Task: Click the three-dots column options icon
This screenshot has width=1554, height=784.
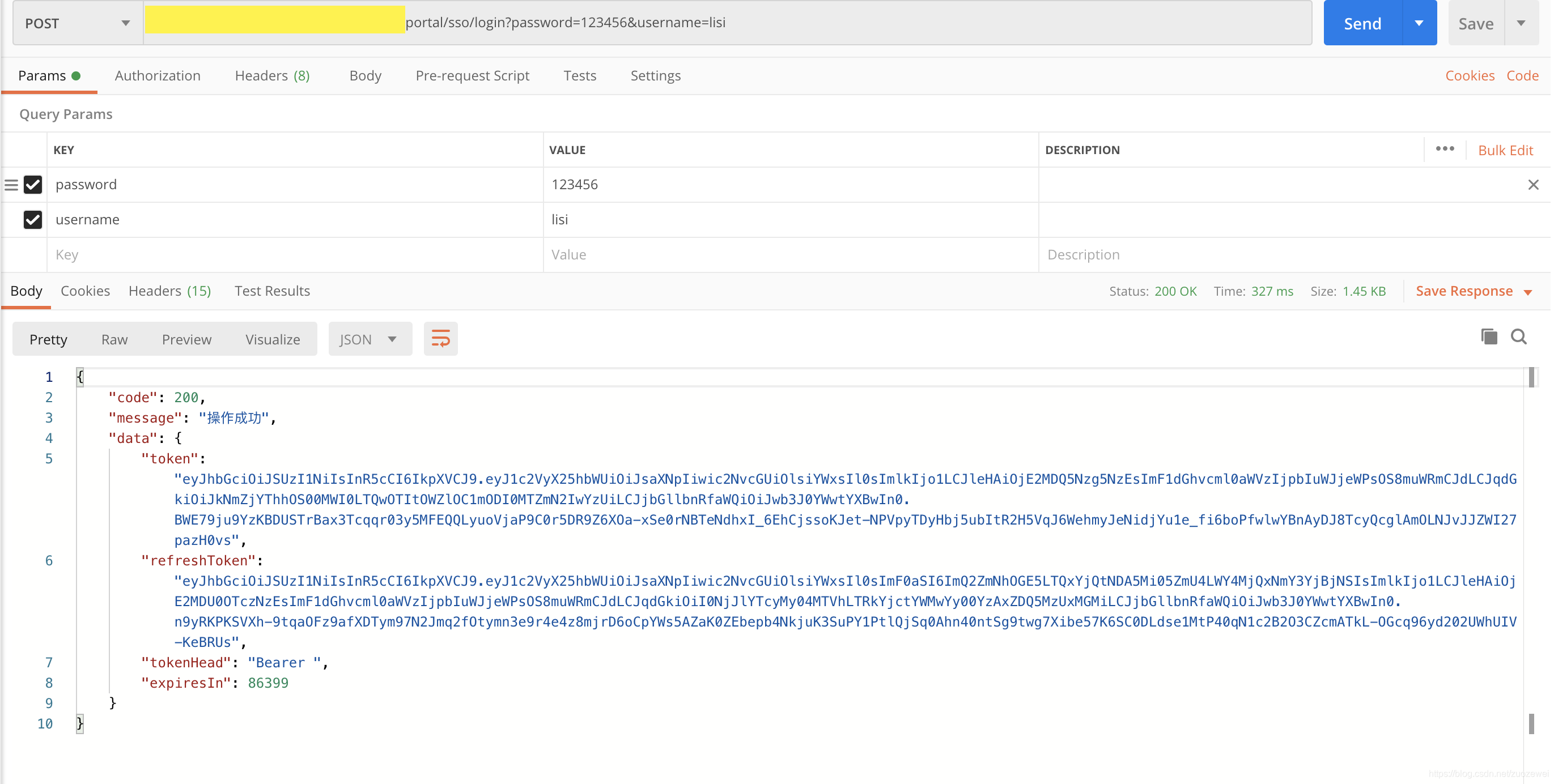Action: click(1445, 149)
